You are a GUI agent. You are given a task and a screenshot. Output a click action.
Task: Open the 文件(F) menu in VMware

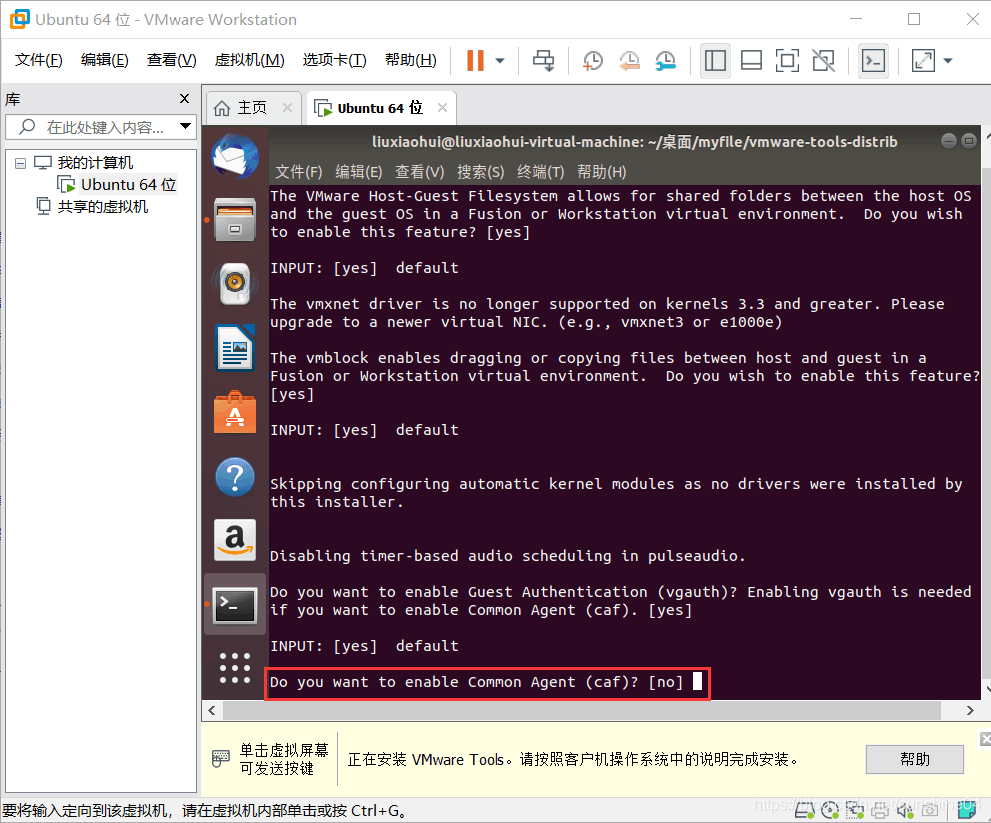tap(39, 60)
